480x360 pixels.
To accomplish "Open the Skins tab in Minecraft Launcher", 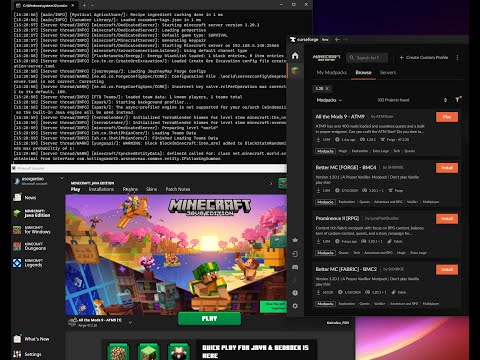I will coord(151,189).
